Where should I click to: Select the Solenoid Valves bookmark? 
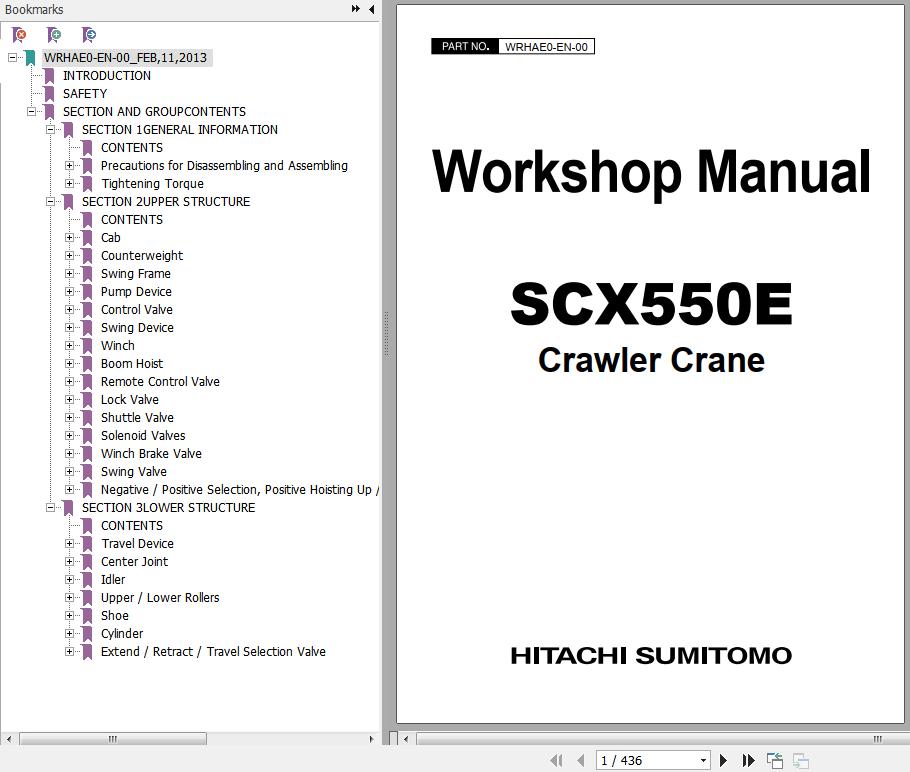pos(143,435)
